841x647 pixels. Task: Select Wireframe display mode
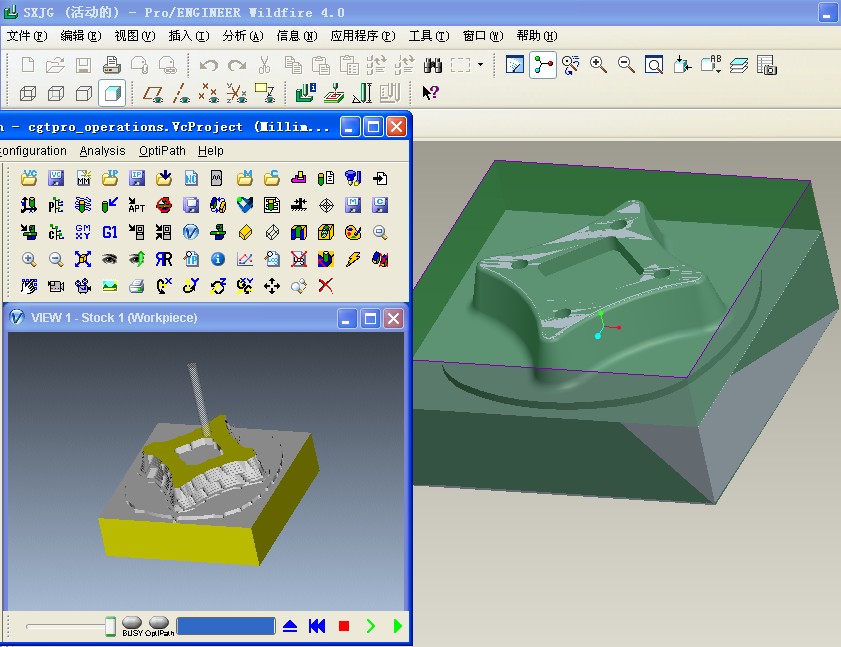coord(28,93)
